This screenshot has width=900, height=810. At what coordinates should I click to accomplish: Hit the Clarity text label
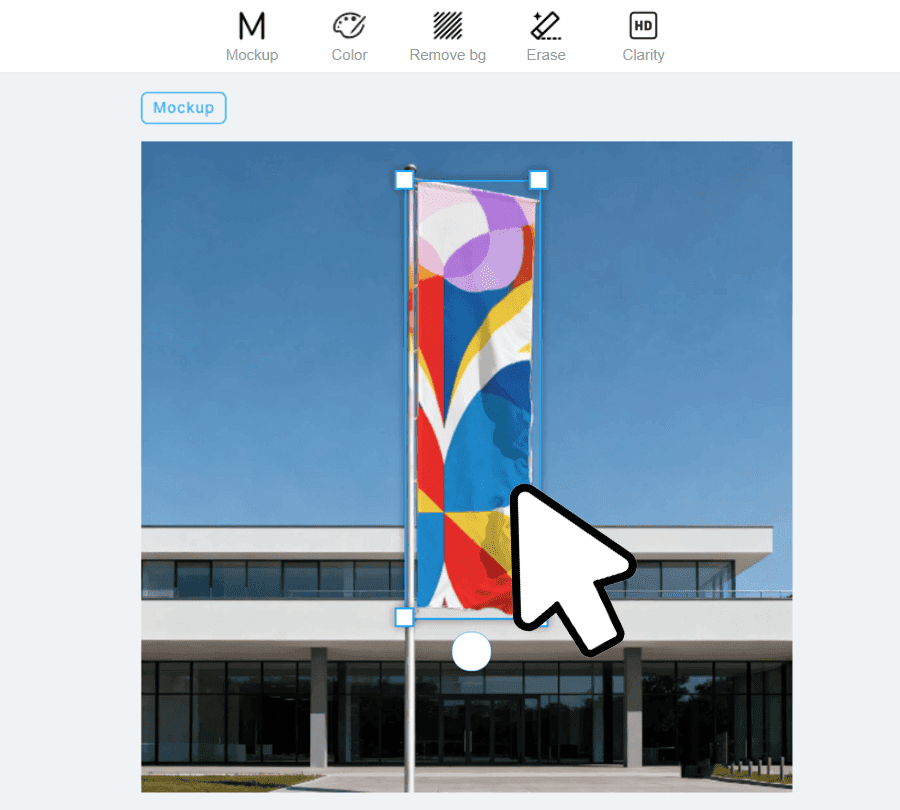[643, 55]
